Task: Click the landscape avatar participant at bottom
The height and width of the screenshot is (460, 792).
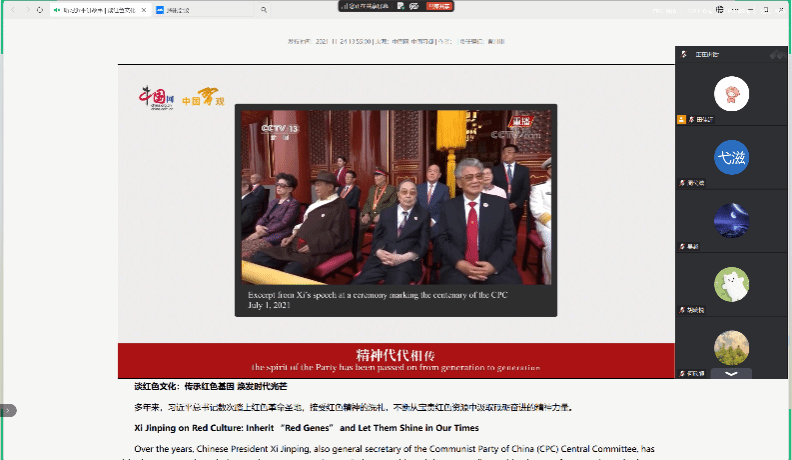Action: click(731, 346)
